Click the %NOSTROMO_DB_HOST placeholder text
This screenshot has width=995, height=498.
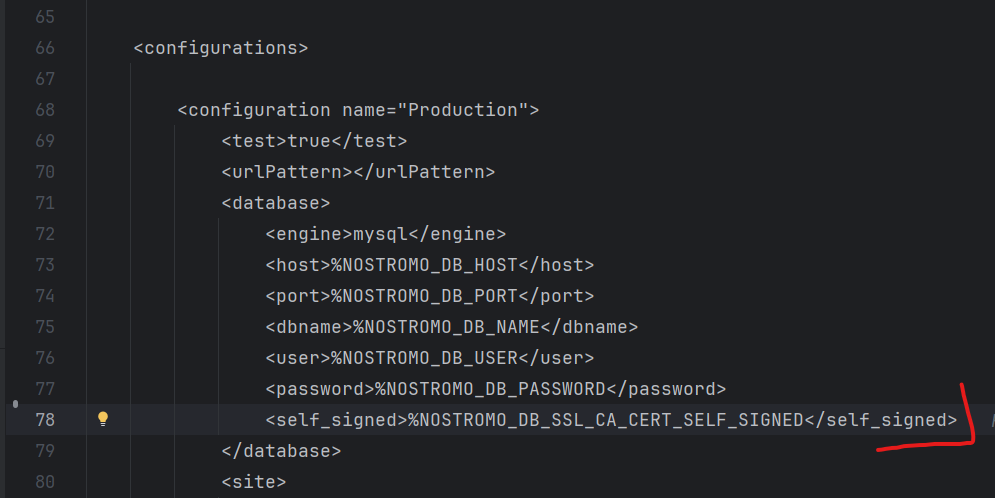click(425, 265)
